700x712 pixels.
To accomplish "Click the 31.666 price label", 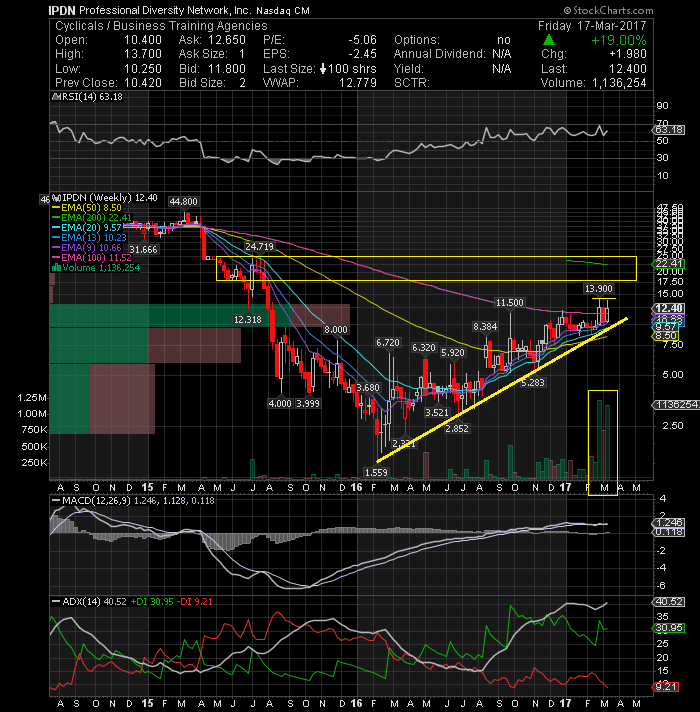I will pyautogui.click(x=143, y=249).
